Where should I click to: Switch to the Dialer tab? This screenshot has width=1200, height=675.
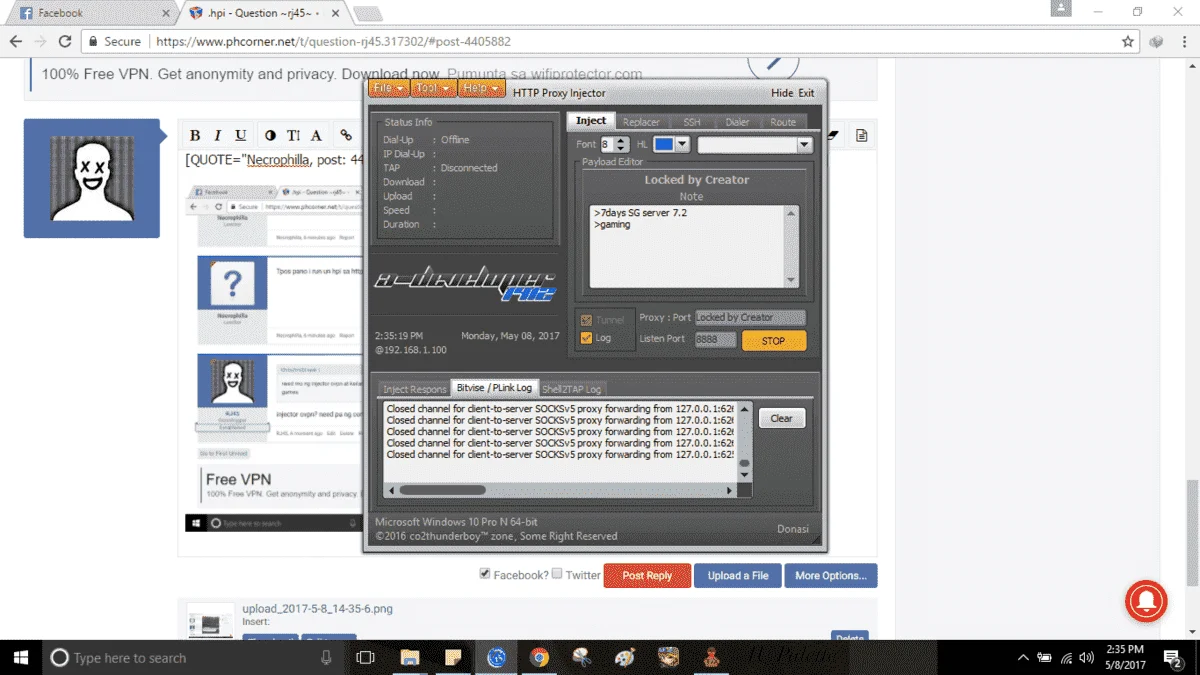point(737,122)
